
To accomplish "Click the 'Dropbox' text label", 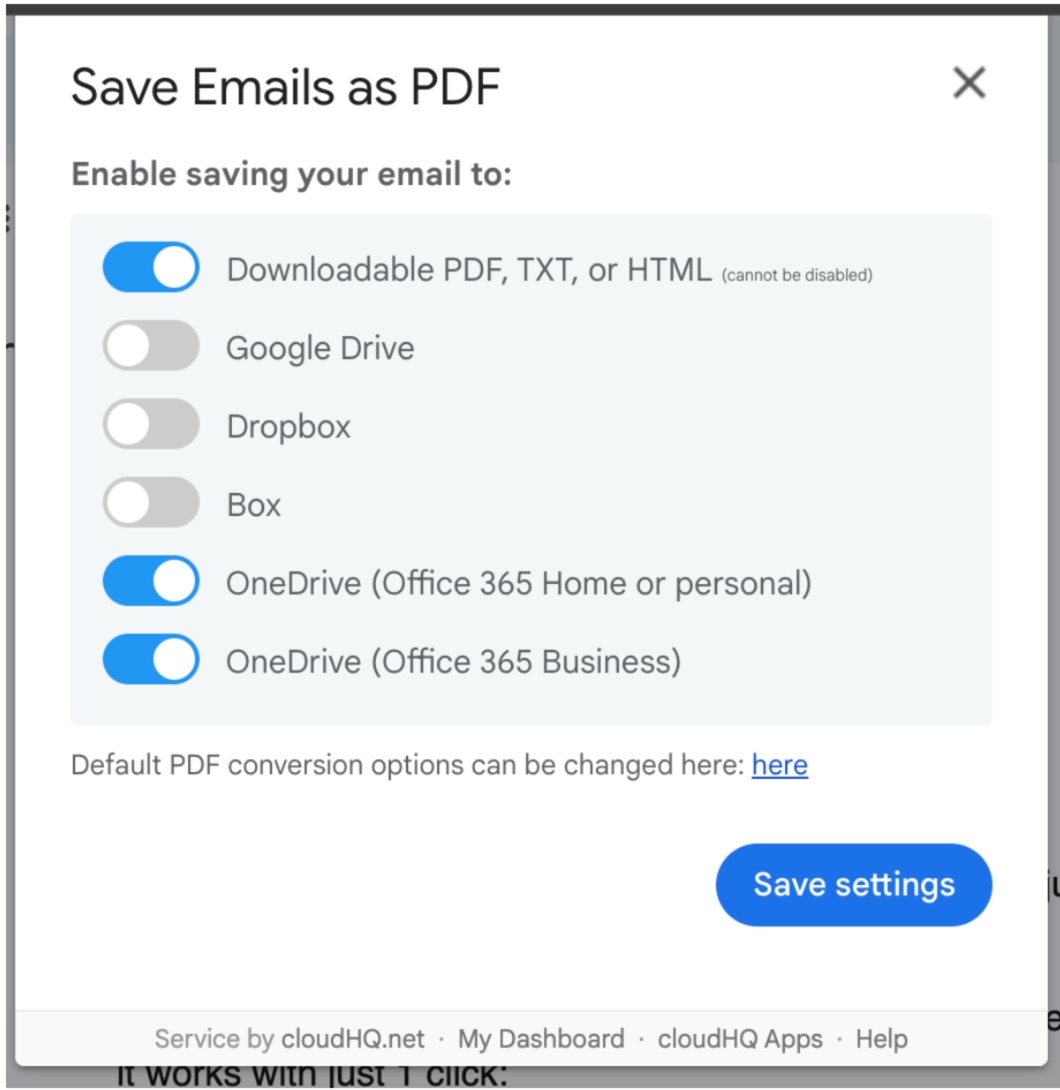I will pos(288,426).
